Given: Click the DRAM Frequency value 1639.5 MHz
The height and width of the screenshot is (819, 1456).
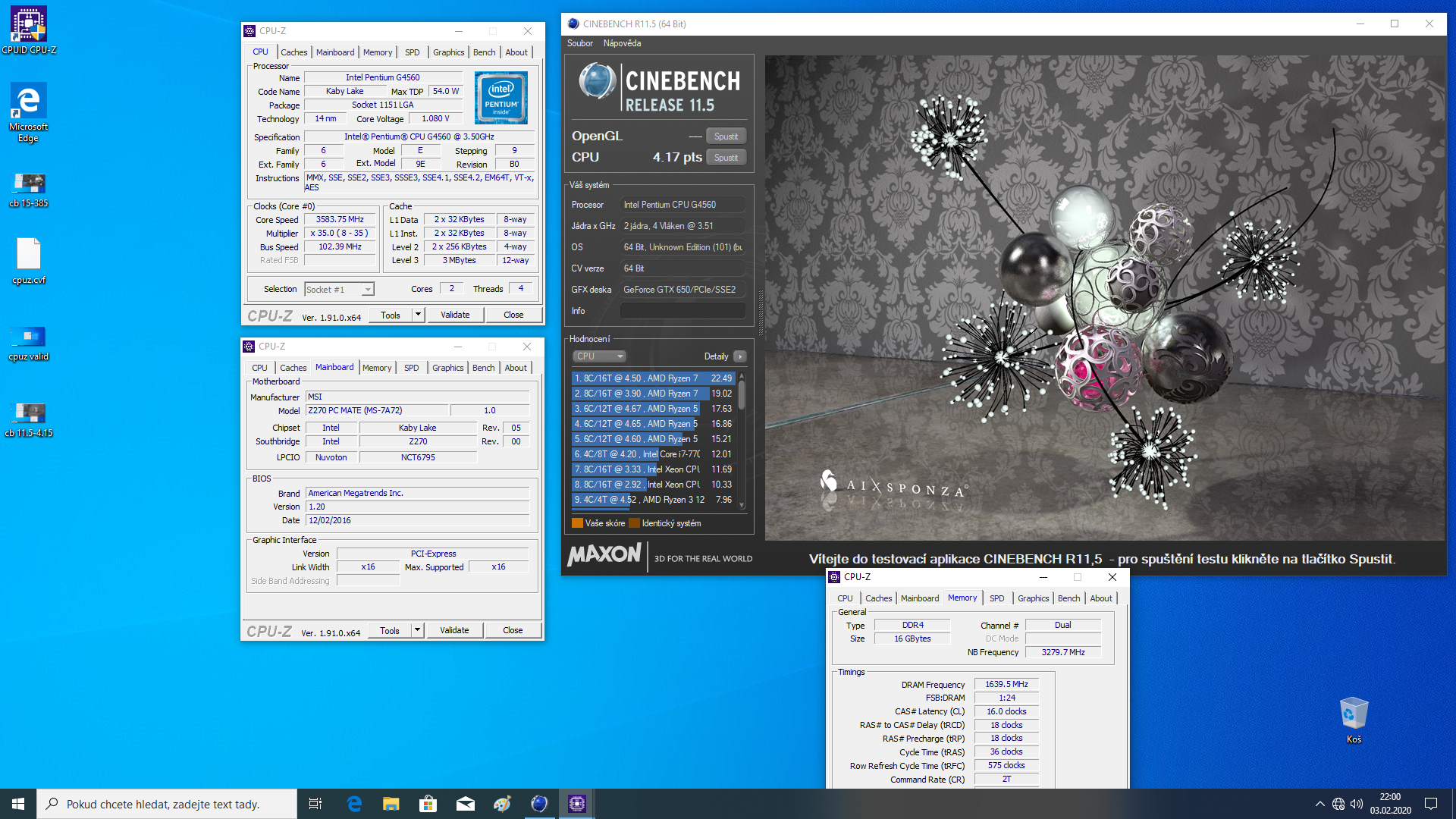Looking at the screenshot, I should pos(1006,685).
